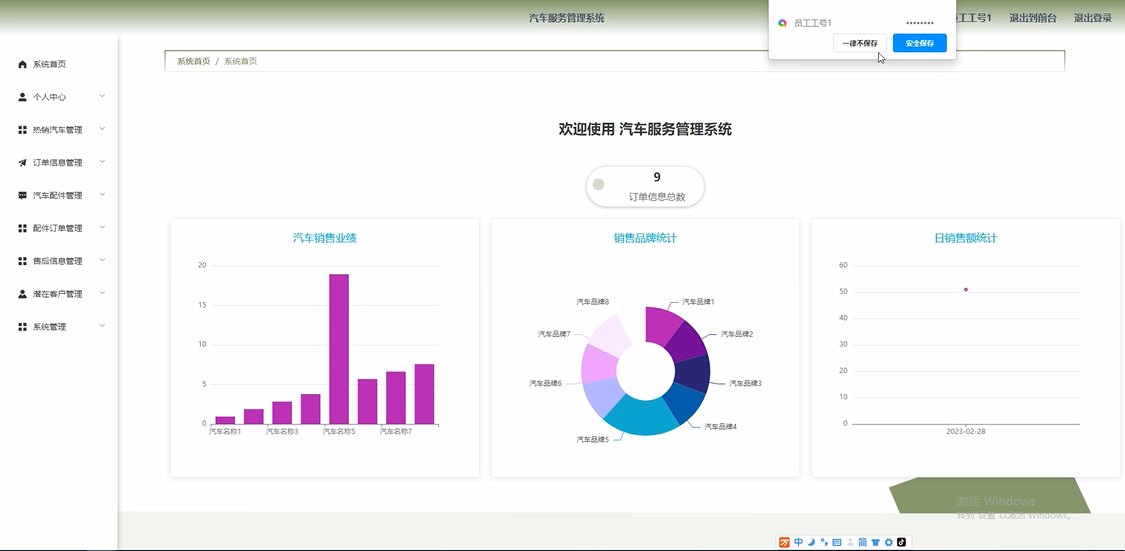Expand the 售后信息管理 chevron
Viewport: 1125px width, 551px height.
103,260
